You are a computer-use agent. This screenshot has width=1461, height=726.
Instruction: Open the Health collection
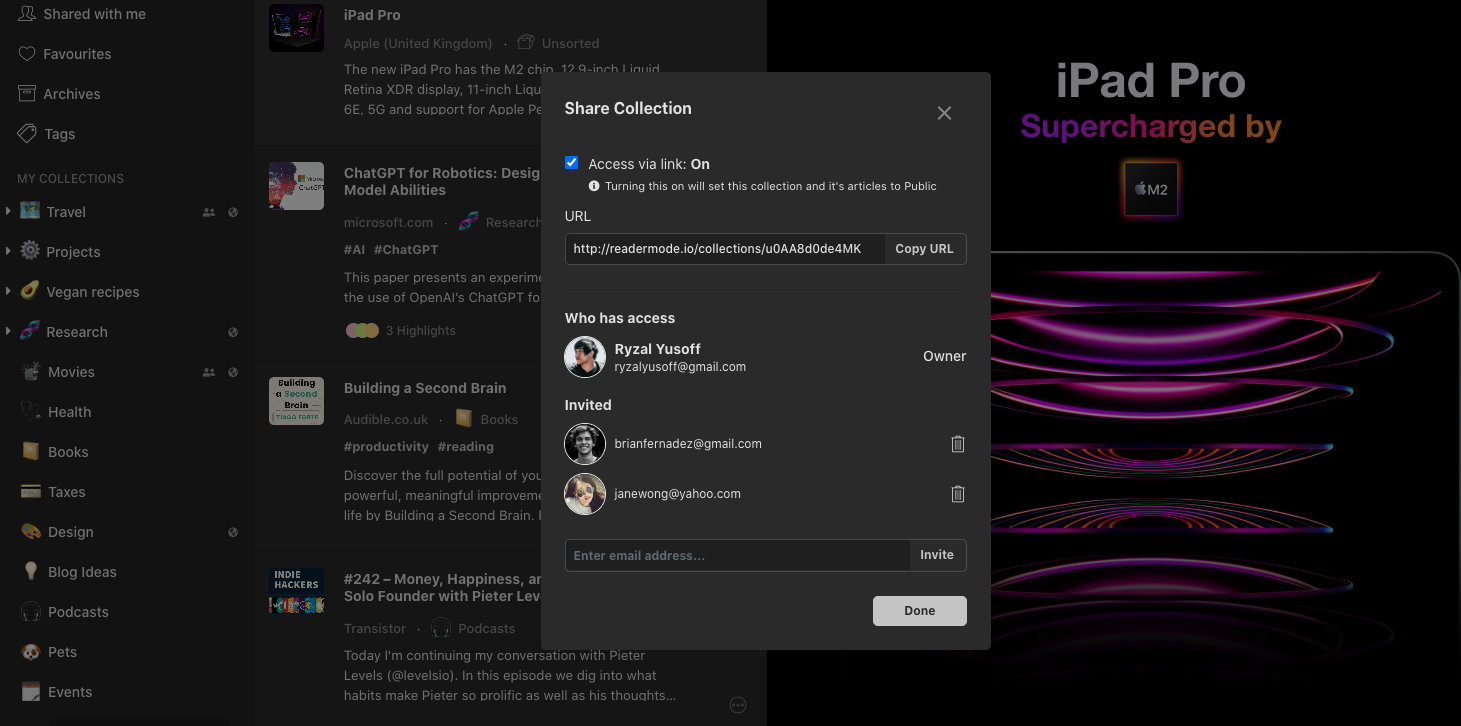pyautogui.click(x=69, y=412)
